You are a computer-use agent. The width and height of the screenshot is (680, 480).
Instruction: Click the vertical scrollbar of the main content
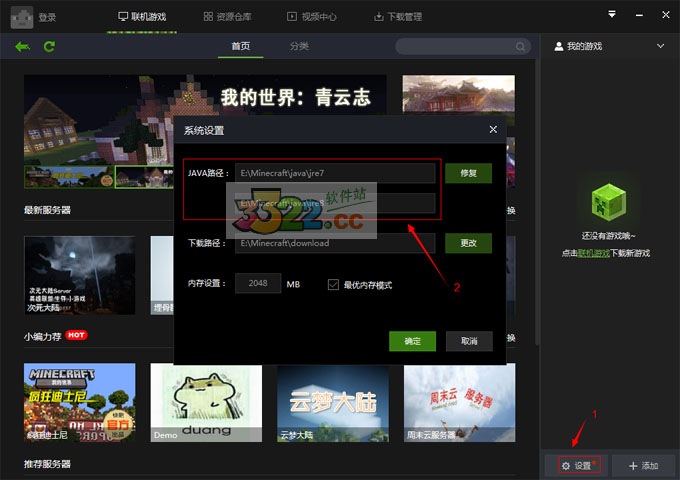[x=537, y=202]
